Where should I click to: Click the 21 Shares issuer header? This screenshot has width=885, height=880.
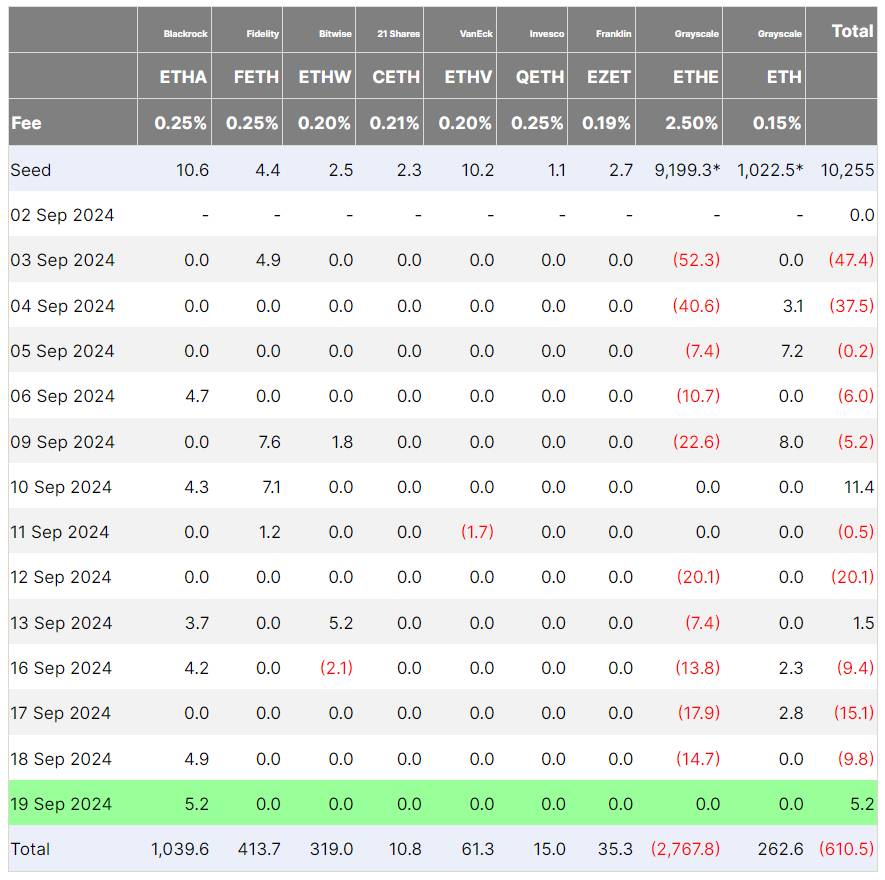398,34
